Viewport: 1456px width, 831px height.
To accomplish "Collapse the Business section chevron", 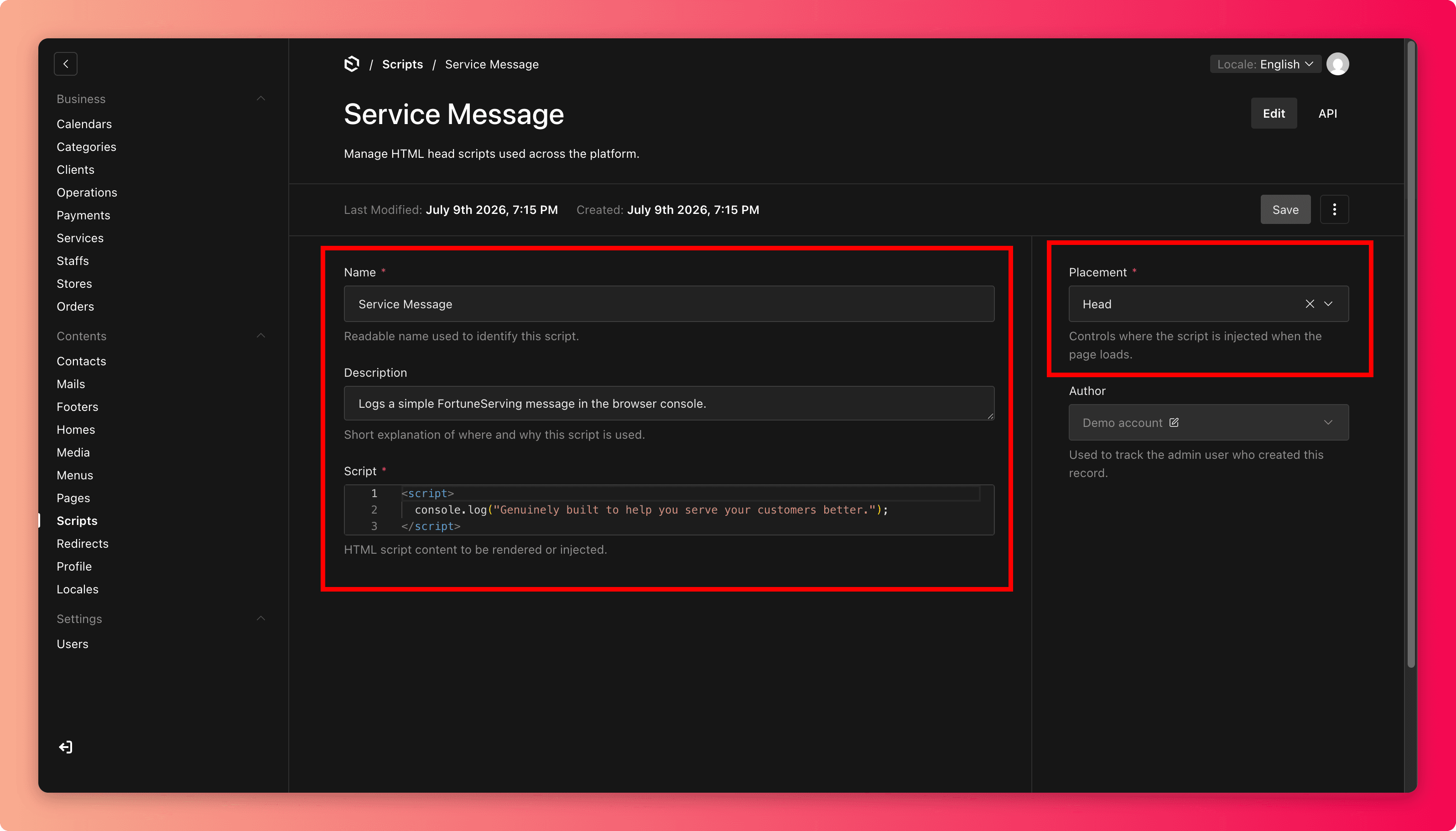I will pos(261,98).
